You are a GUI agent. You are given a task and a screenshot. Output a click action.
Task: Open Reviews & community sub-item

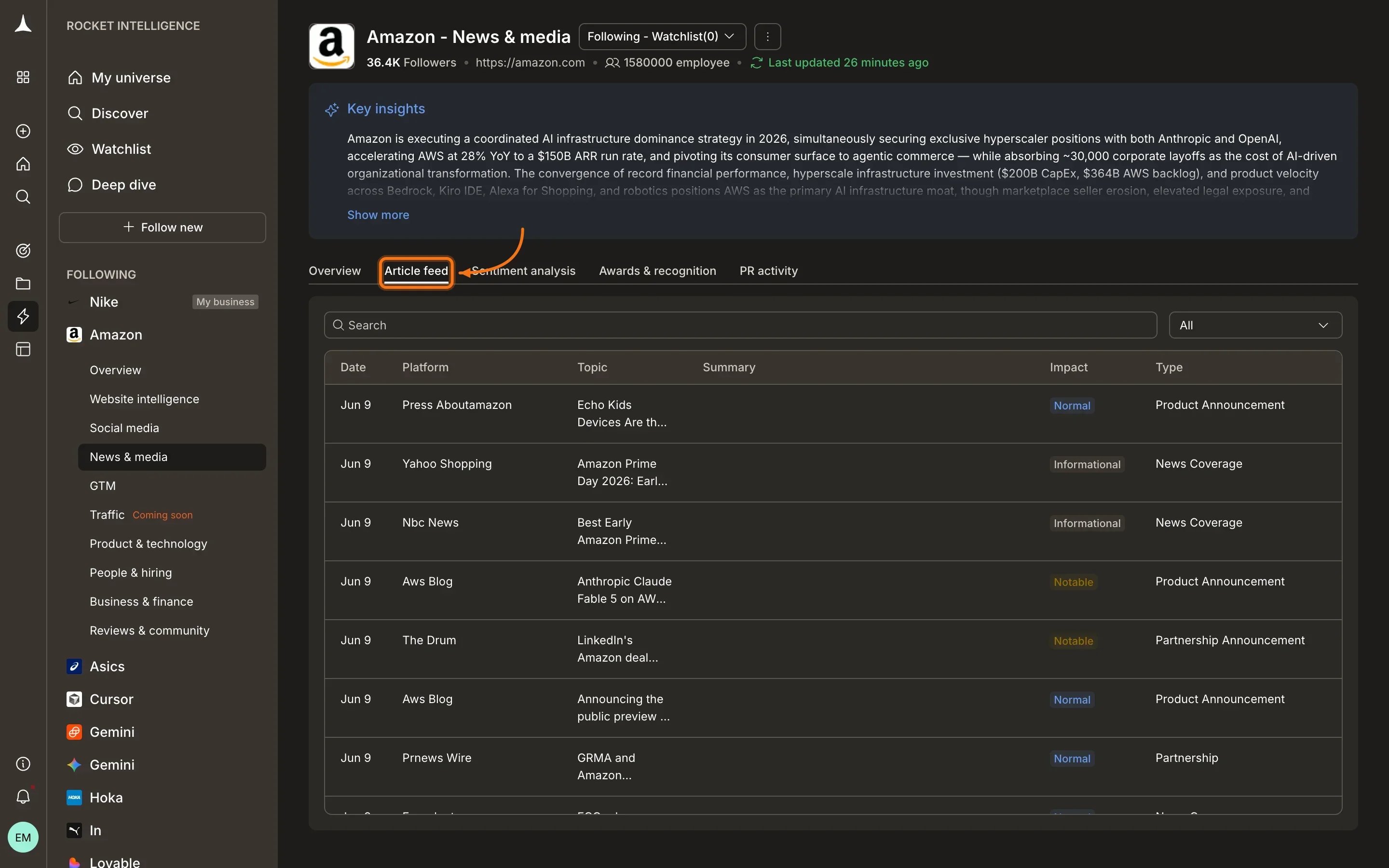point(149,630)
